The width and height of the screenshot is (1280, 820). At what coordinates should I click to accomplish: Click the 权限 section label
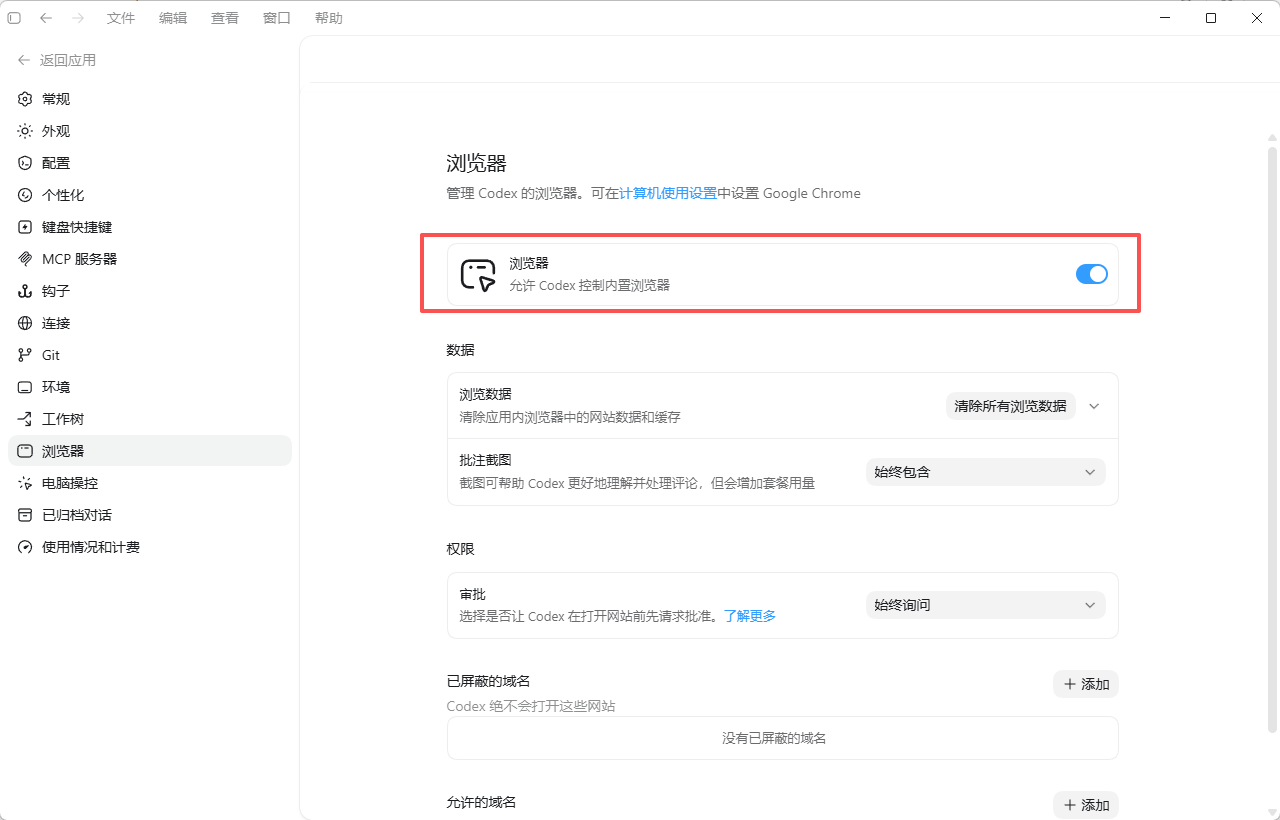coord(460,549)
